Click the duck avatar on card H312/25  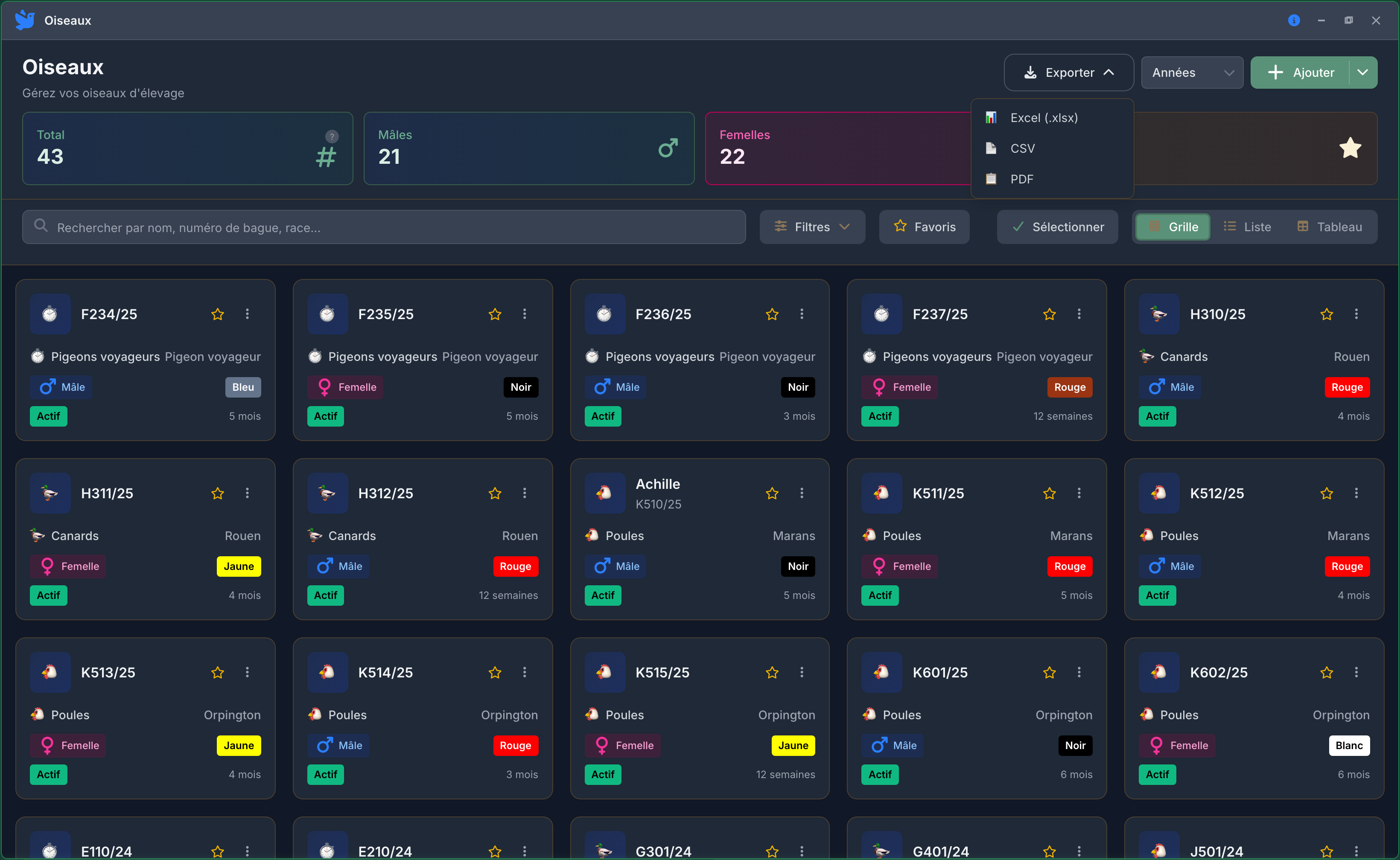(x=327, y=493)
